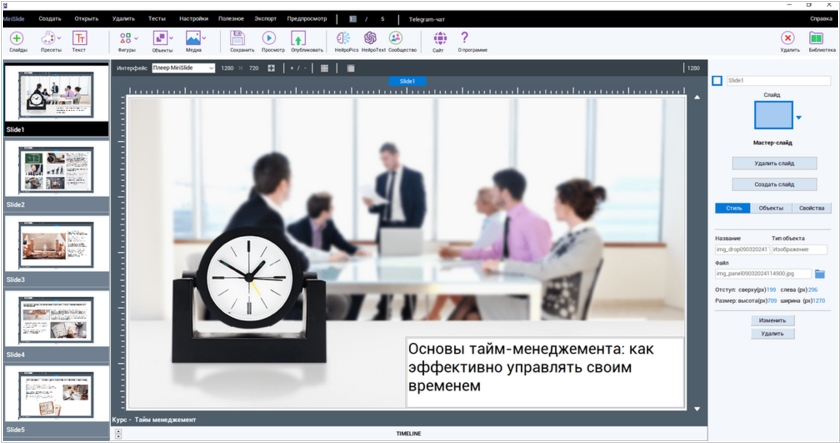840x443 pixels.
Task: Click the blue master slide swatch
Action: click(x=773, y=115)
